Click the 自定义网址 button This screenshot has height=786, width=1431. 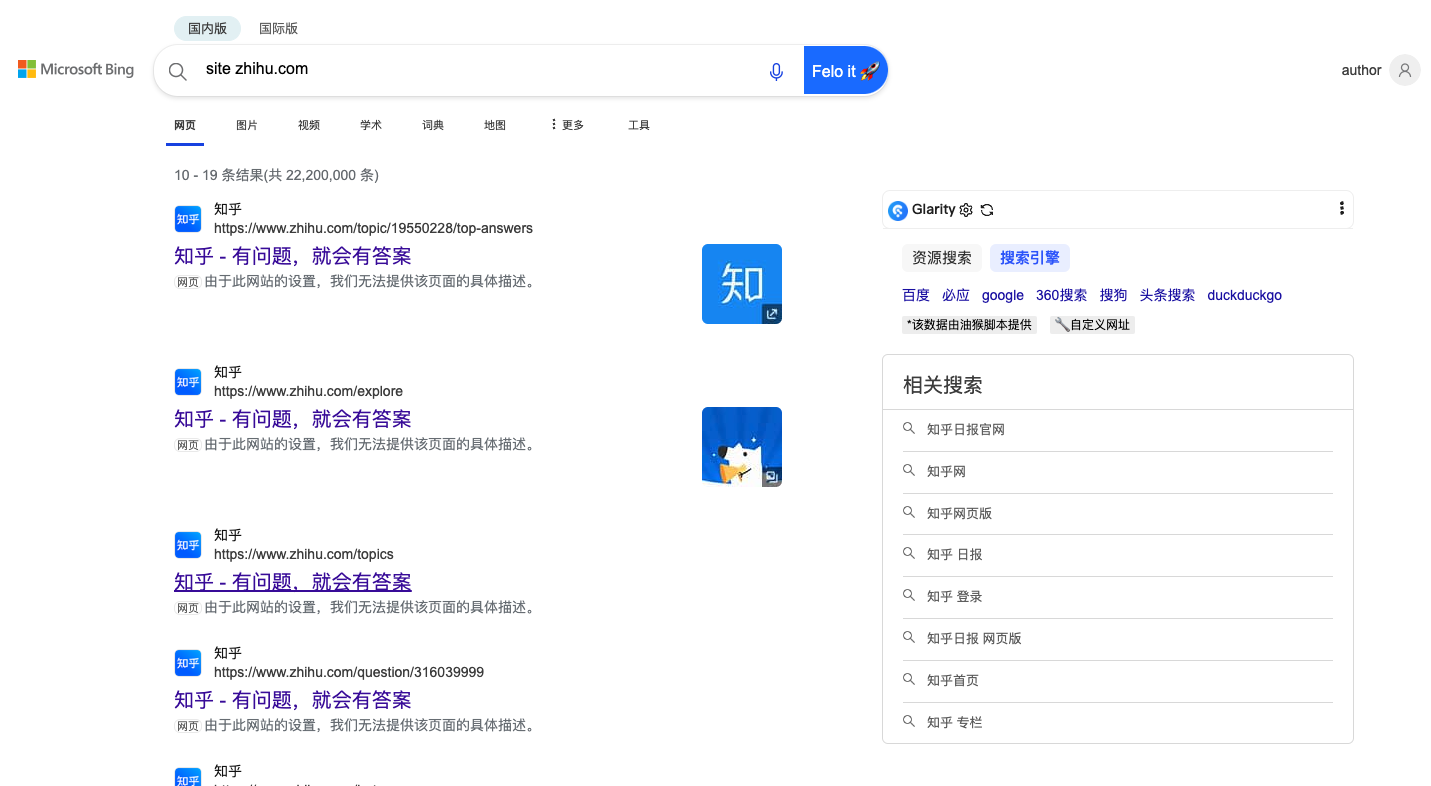pos(1092,325)
